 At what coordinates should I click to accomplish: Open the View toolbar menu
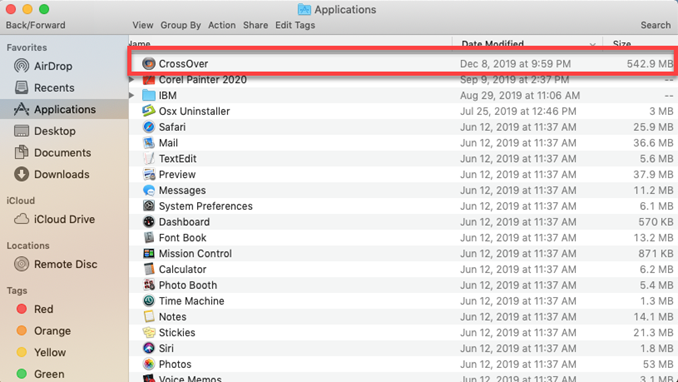tap(143, 25)
